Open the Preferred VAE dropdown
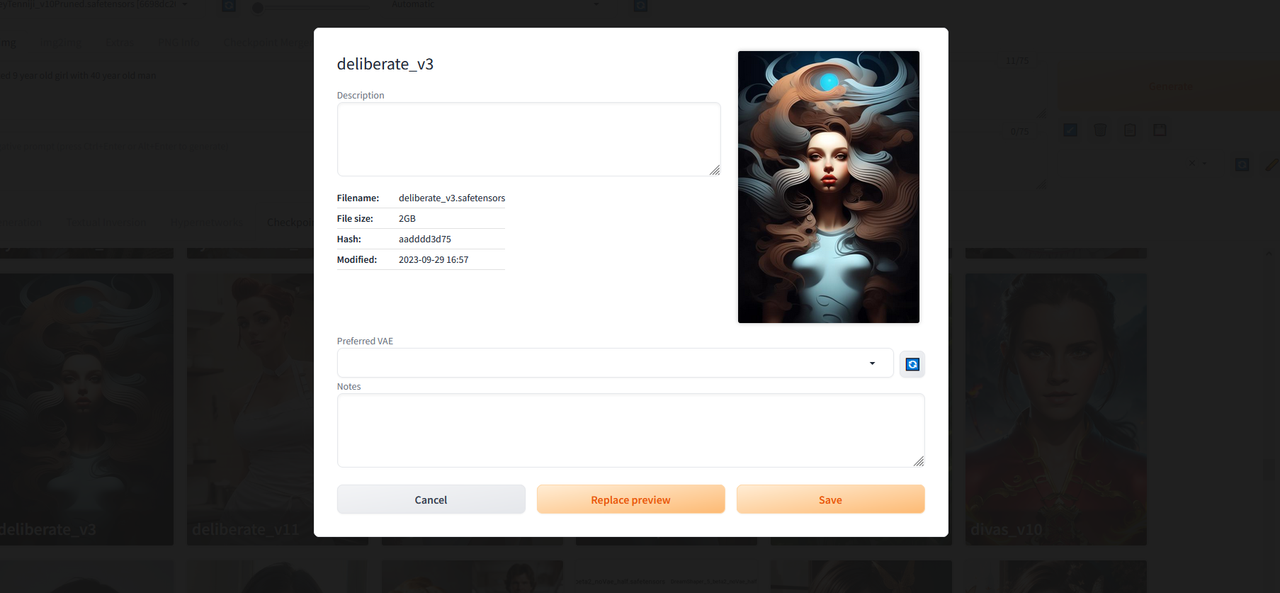 pos(615,363)
